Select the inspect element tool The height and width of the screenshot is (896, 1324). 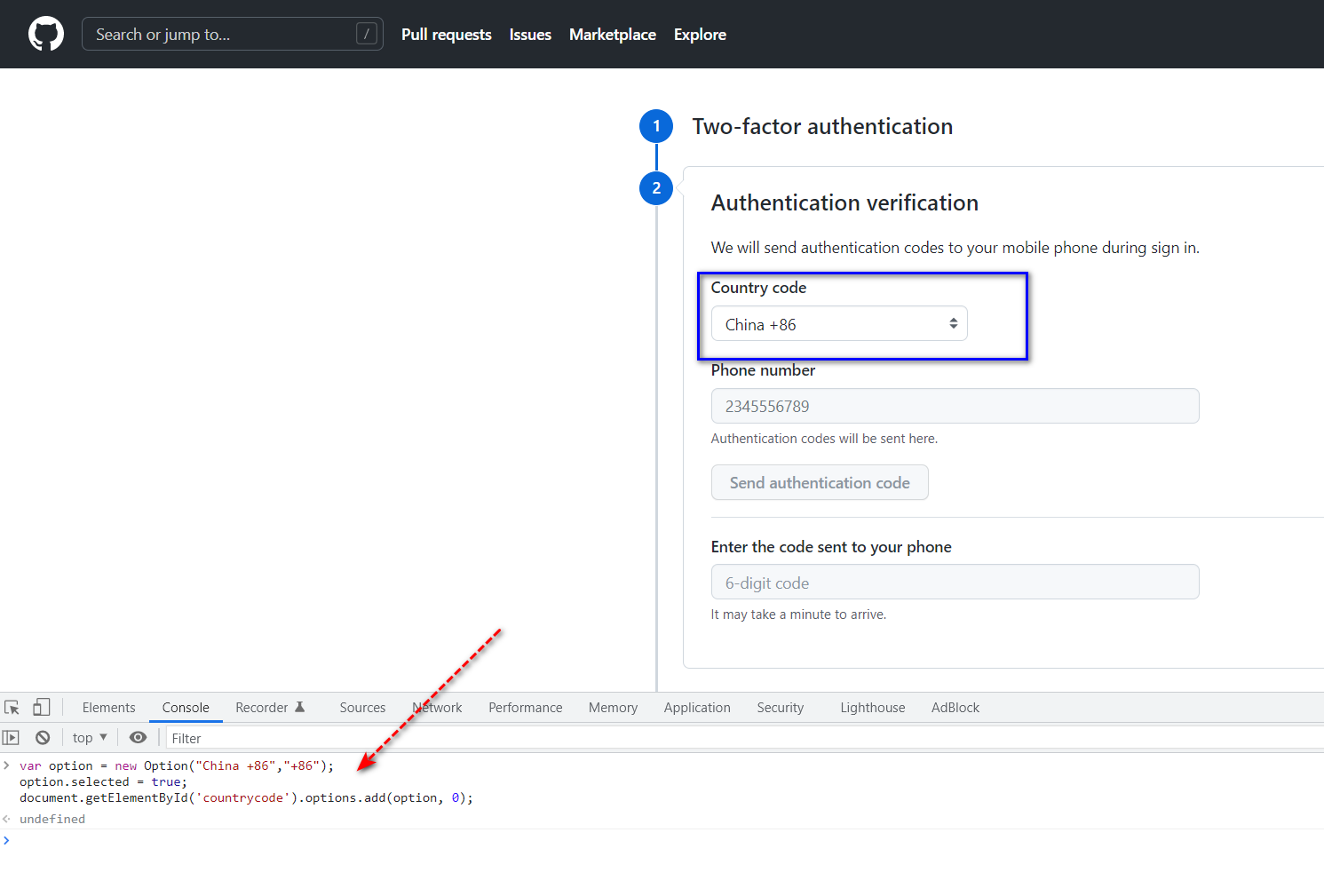click(x=12, y=707)
